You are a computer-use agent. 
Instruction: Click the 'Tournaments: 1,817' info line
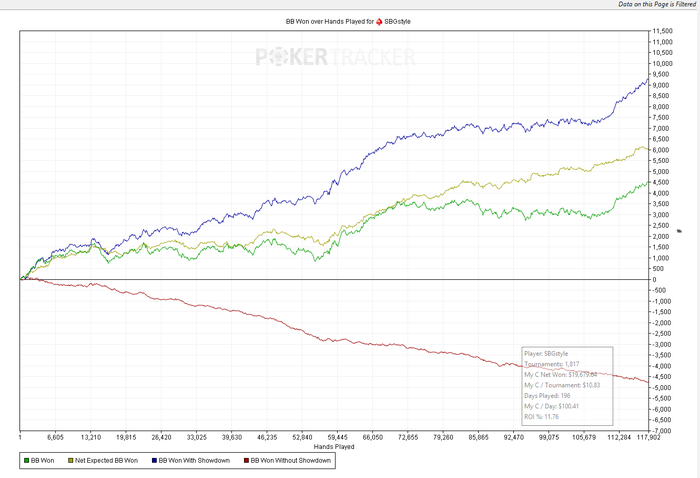pyautogui.click(x=551, y=364)
